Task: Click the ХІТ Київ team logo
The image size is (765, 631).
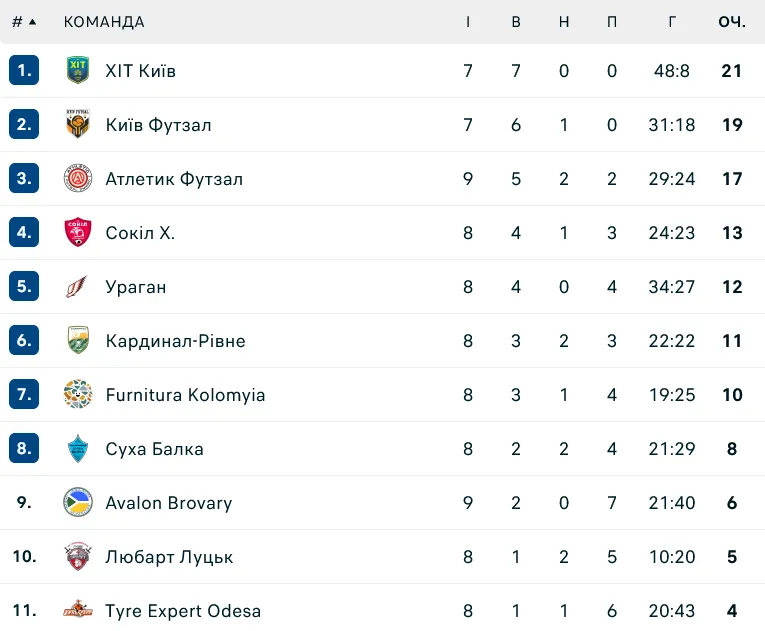Action: pyautogui.click(x=78, y=70)
